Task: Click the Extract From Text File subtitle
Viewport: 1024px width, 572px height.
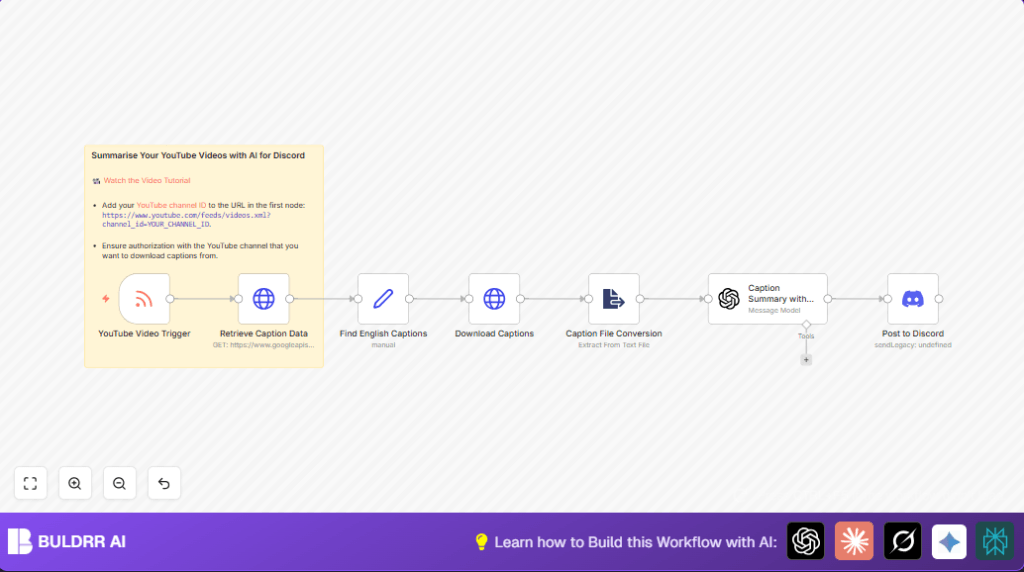Action: click(x=614, y=345)
